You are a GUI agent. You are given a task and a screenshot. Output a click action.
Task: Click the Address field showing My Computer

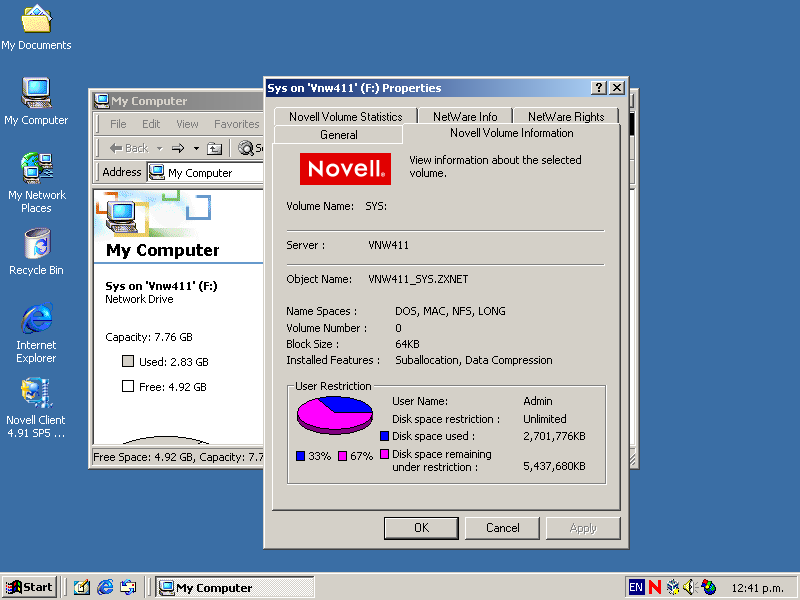205,172
